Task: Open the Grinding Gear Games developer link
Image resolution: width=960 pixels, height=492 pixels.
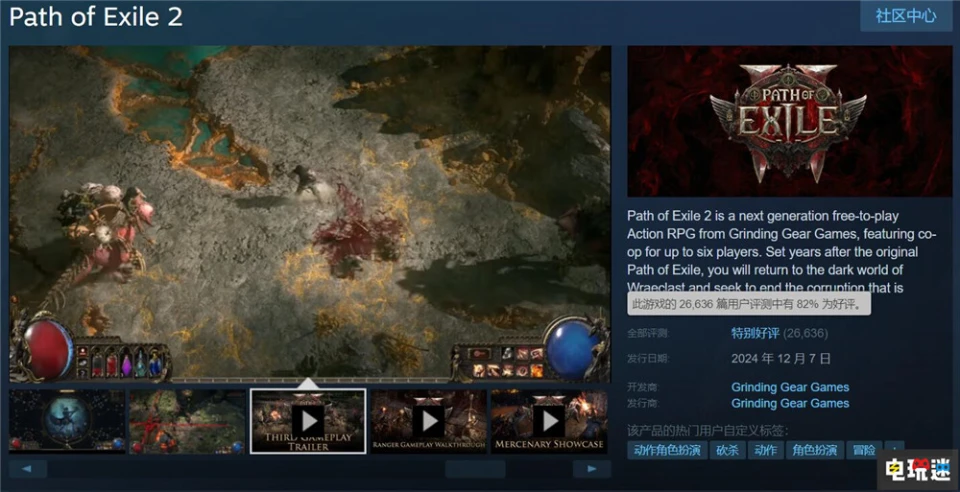Action: tap(790, 387)
